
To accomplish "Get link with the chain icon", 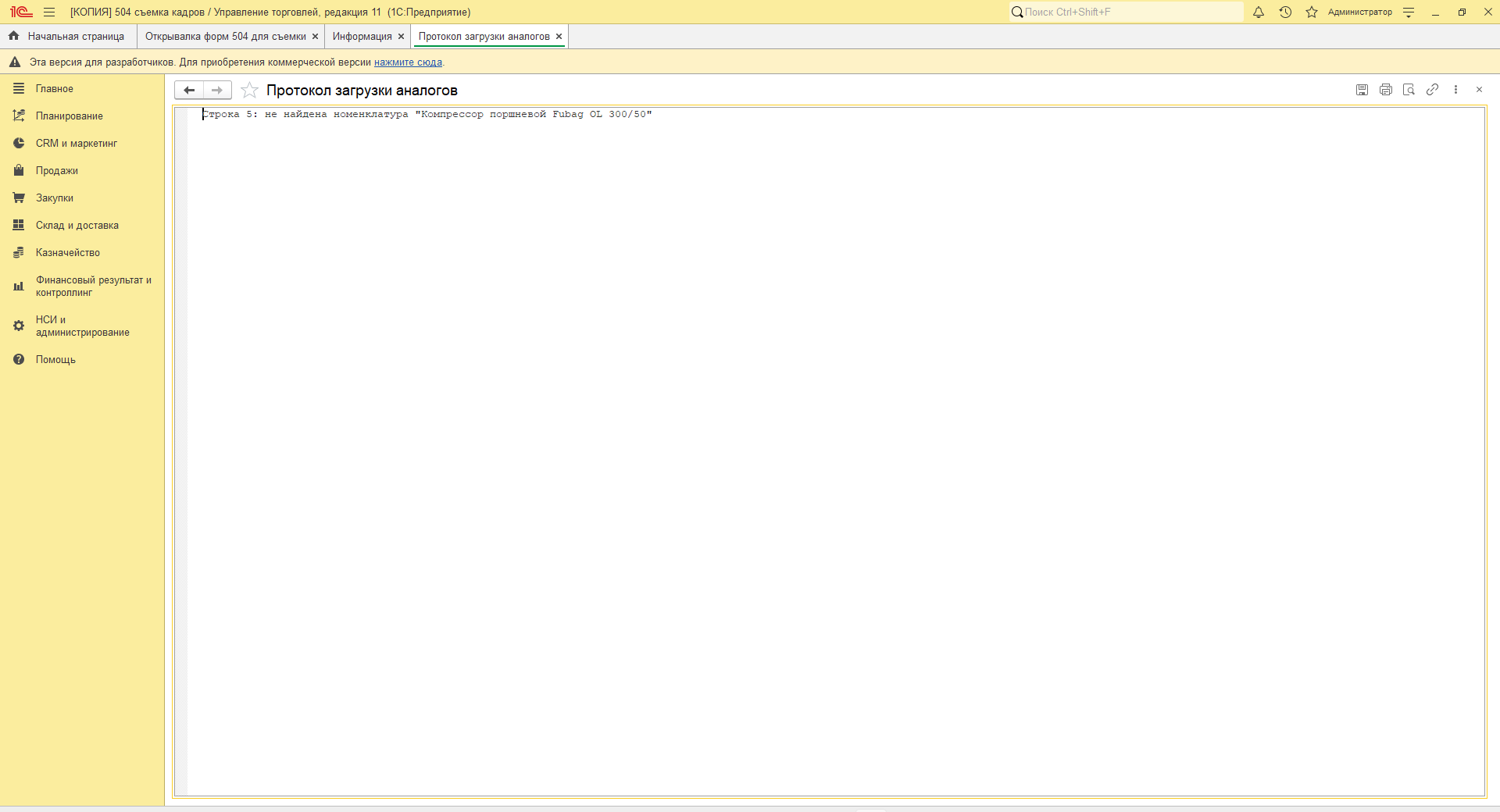I will tap(1432, 90).
